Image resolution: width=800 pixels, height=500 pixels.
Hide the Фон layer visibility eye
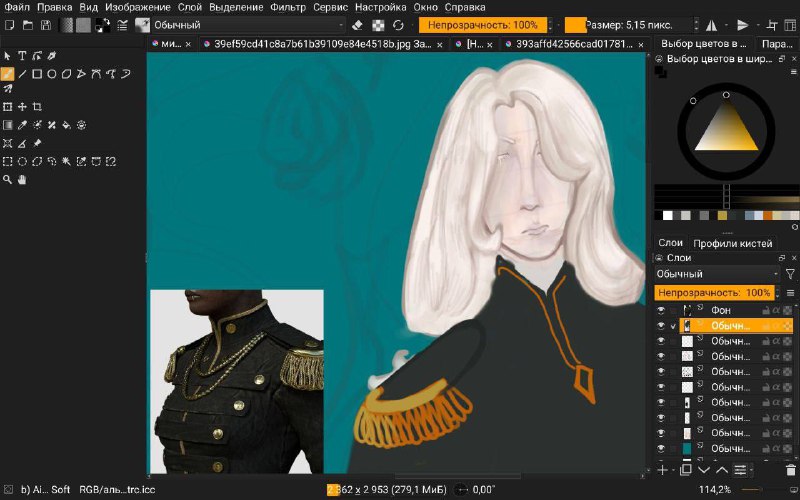pyautogui.click(x=661, y=310)
